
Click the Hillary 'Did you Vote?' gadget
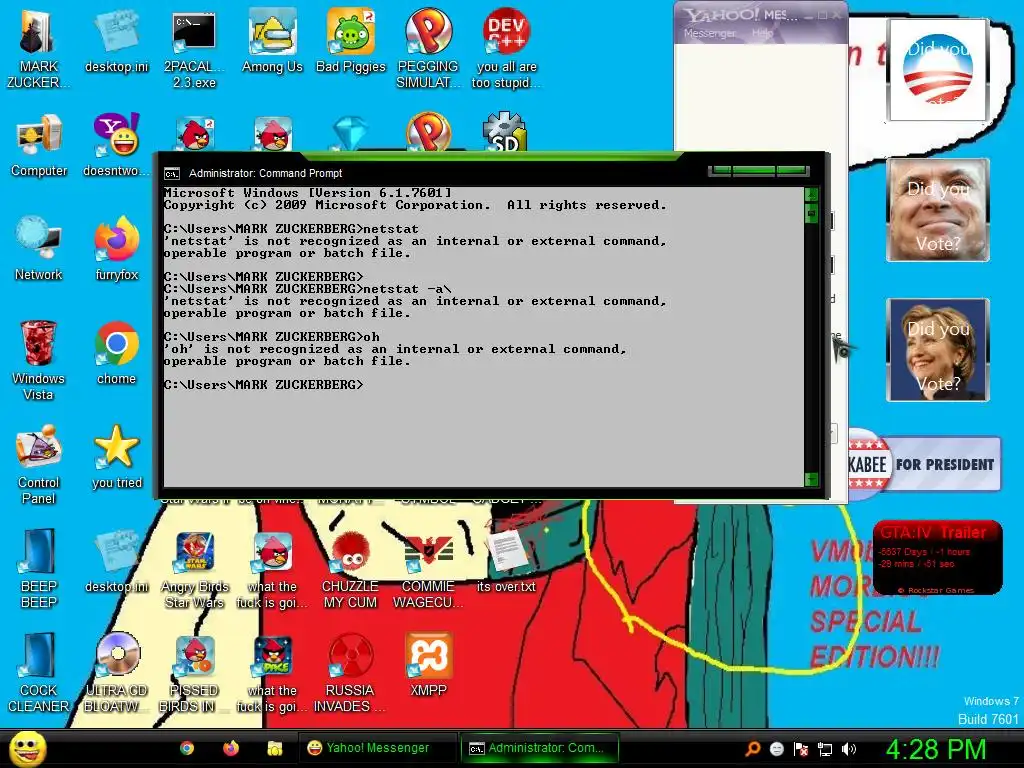click(x=938, y=349)
